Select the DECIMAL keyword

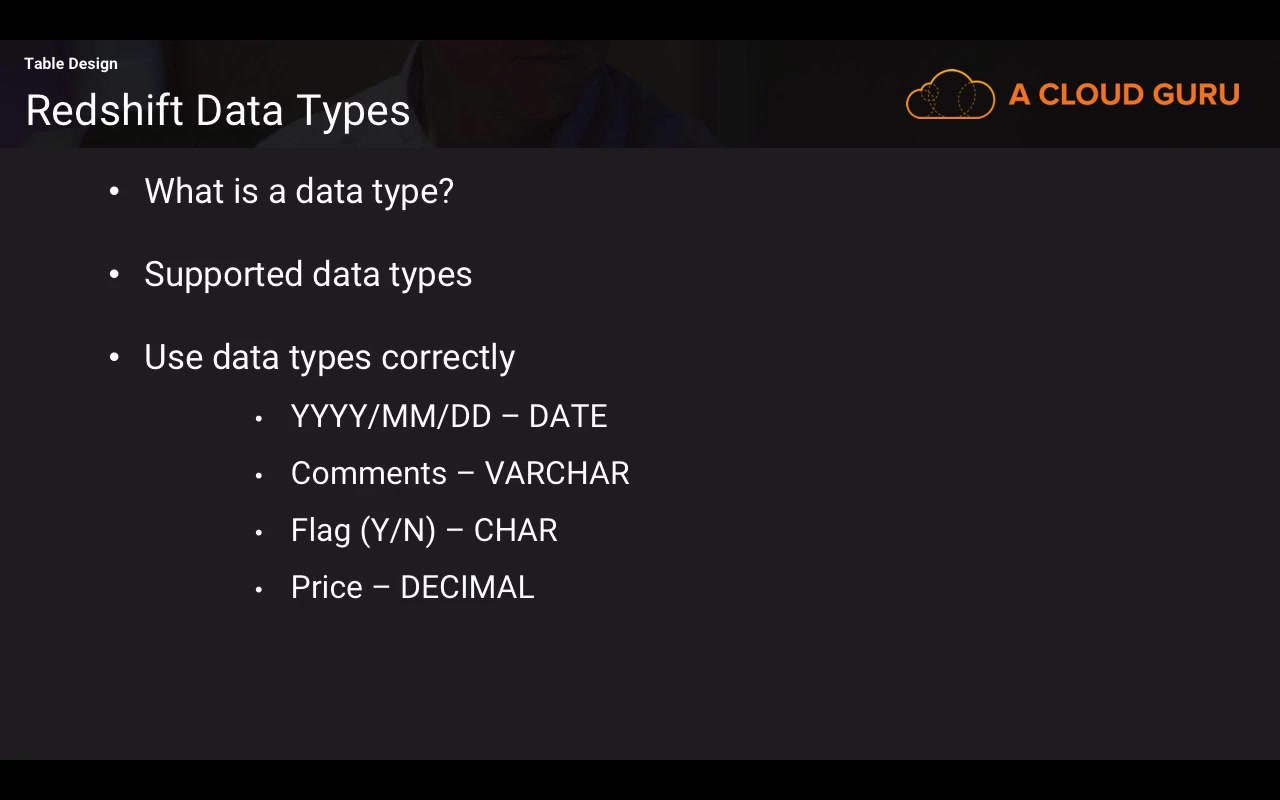tap(467, 587)
